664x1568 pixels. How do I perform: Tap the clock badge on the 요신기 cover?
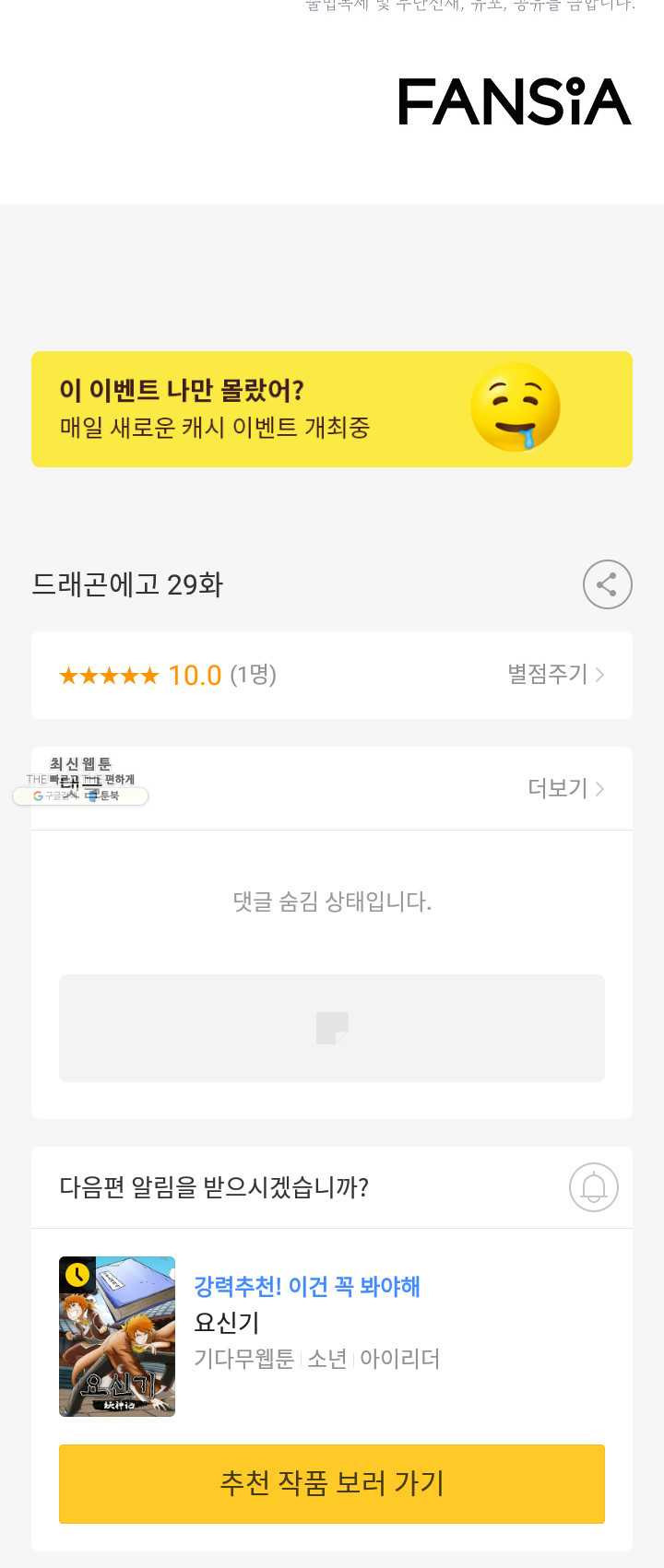tap(77, 1274)
